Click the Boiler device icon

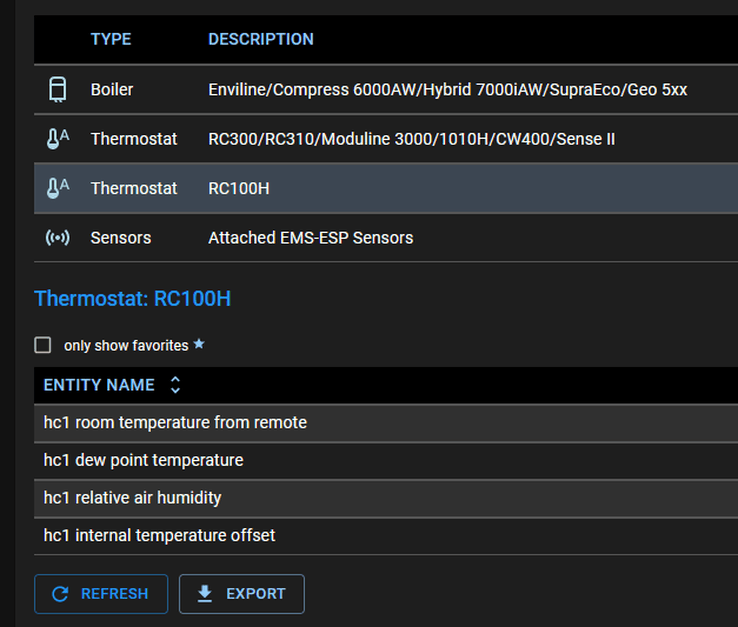[57, 90]
